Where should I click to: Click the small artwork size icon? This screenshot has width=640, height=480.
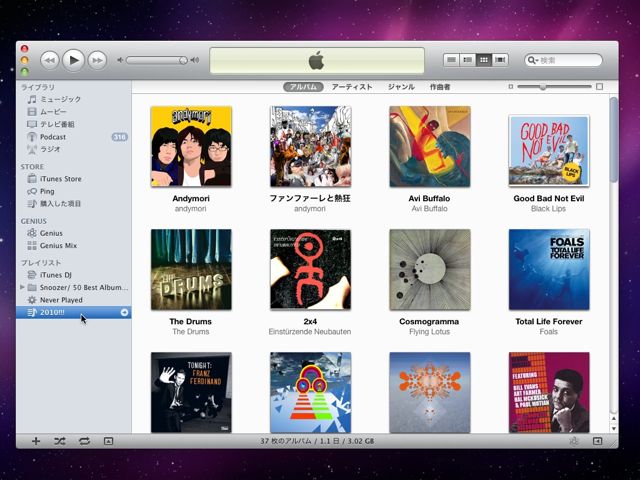(x=511, y=87)
